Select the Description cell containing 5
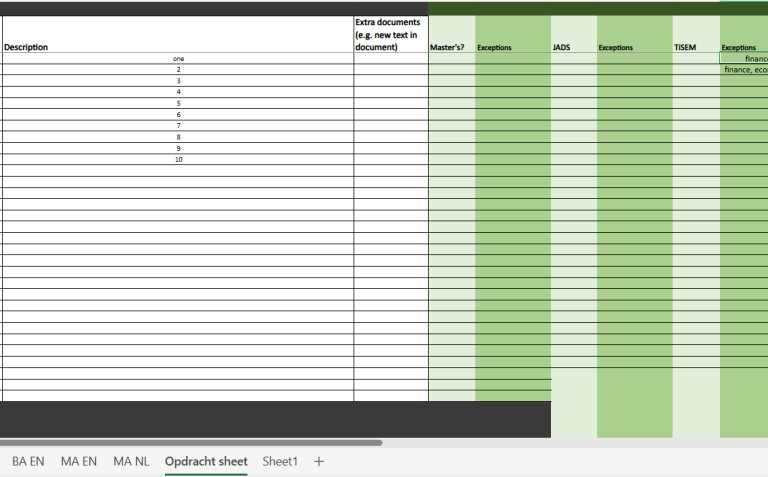768x477 pixels. click(178, 103)
